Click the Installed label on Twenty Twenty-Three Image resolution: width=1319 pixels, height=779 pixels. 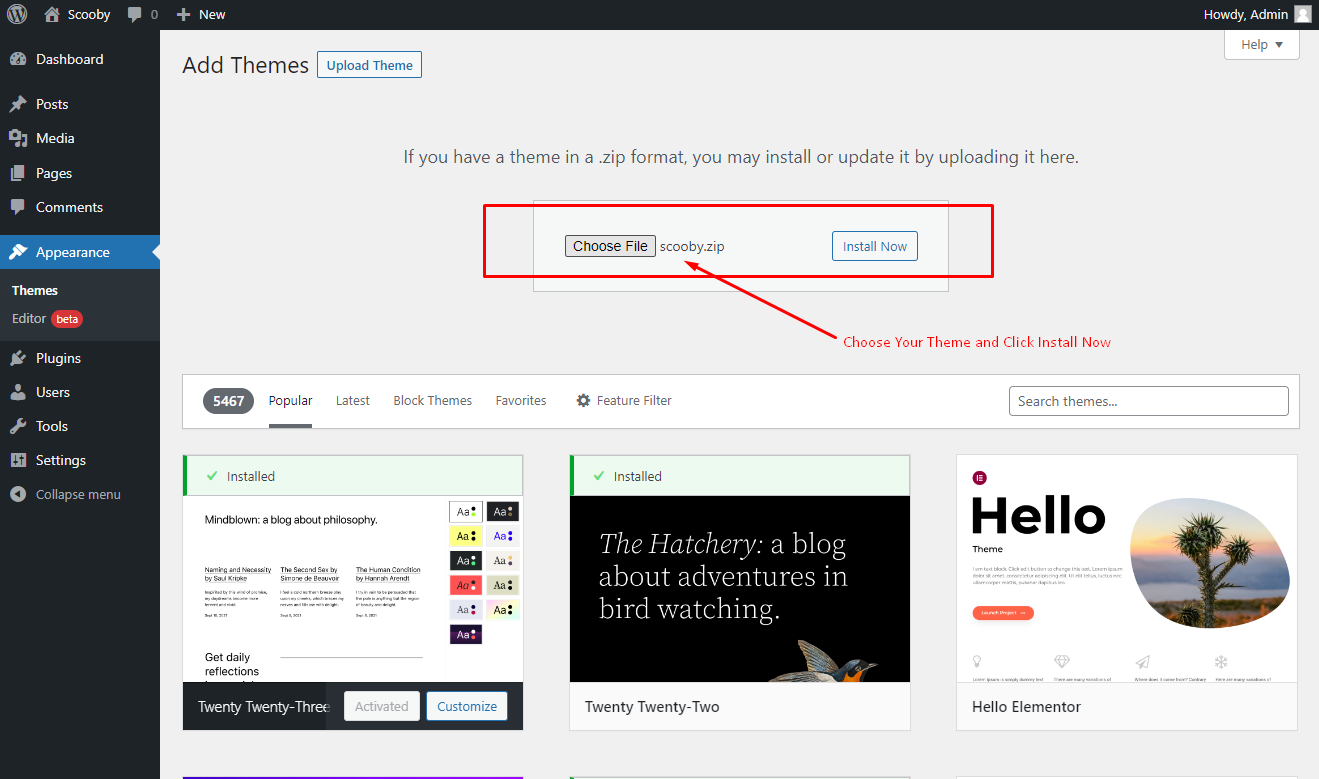click(251, 476)
